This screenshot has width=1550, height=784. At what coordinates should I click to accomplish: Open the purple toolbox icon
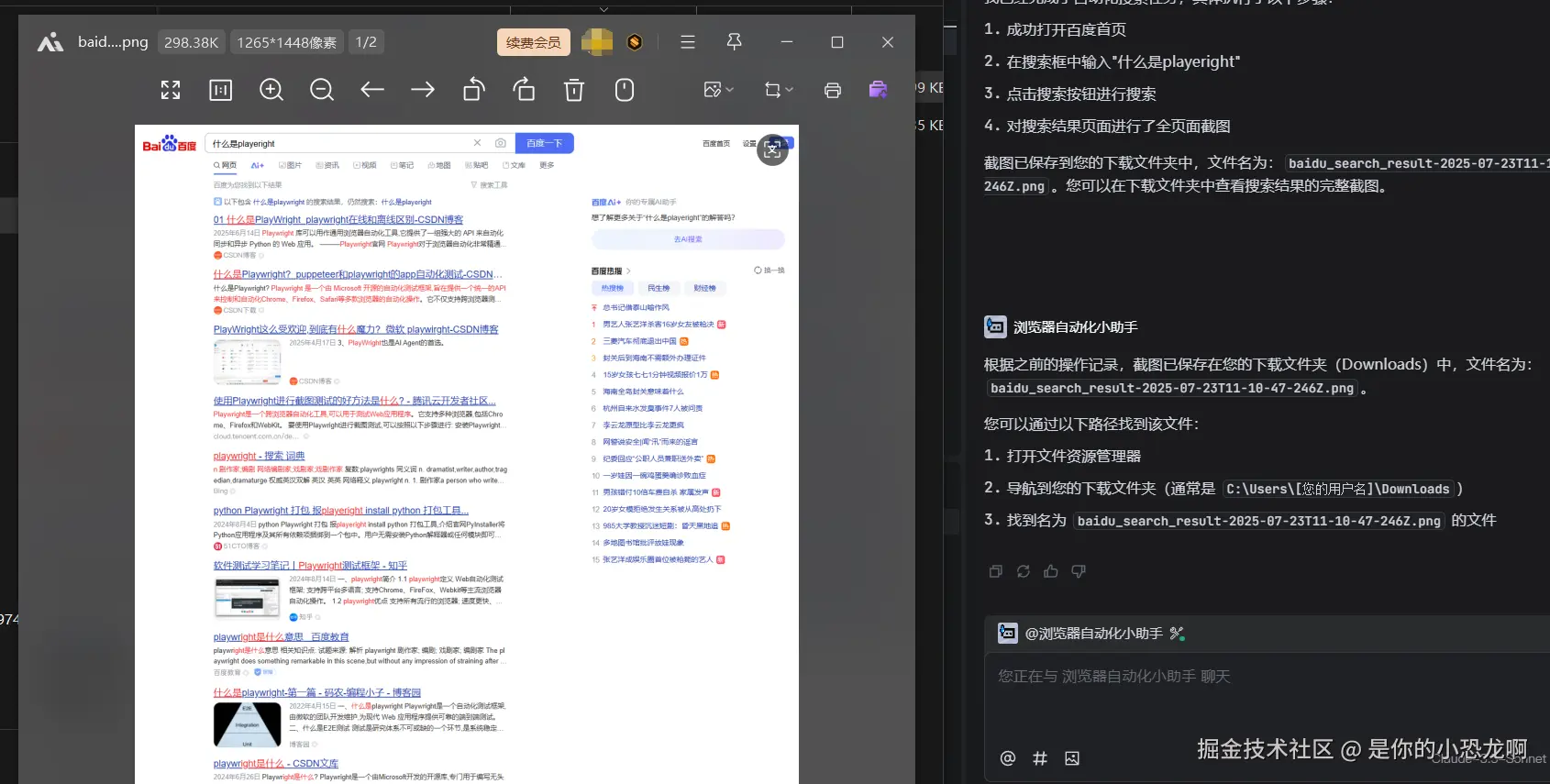[x=878, y=89]
